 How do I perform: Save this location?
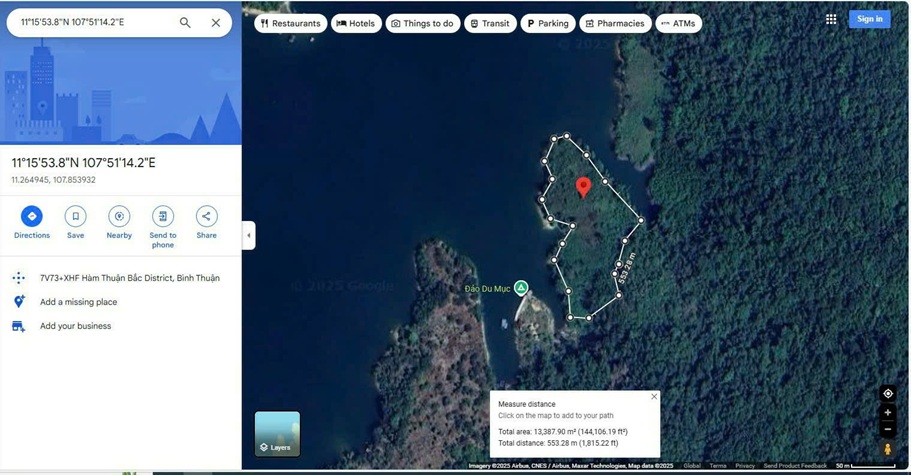[76, 222]
